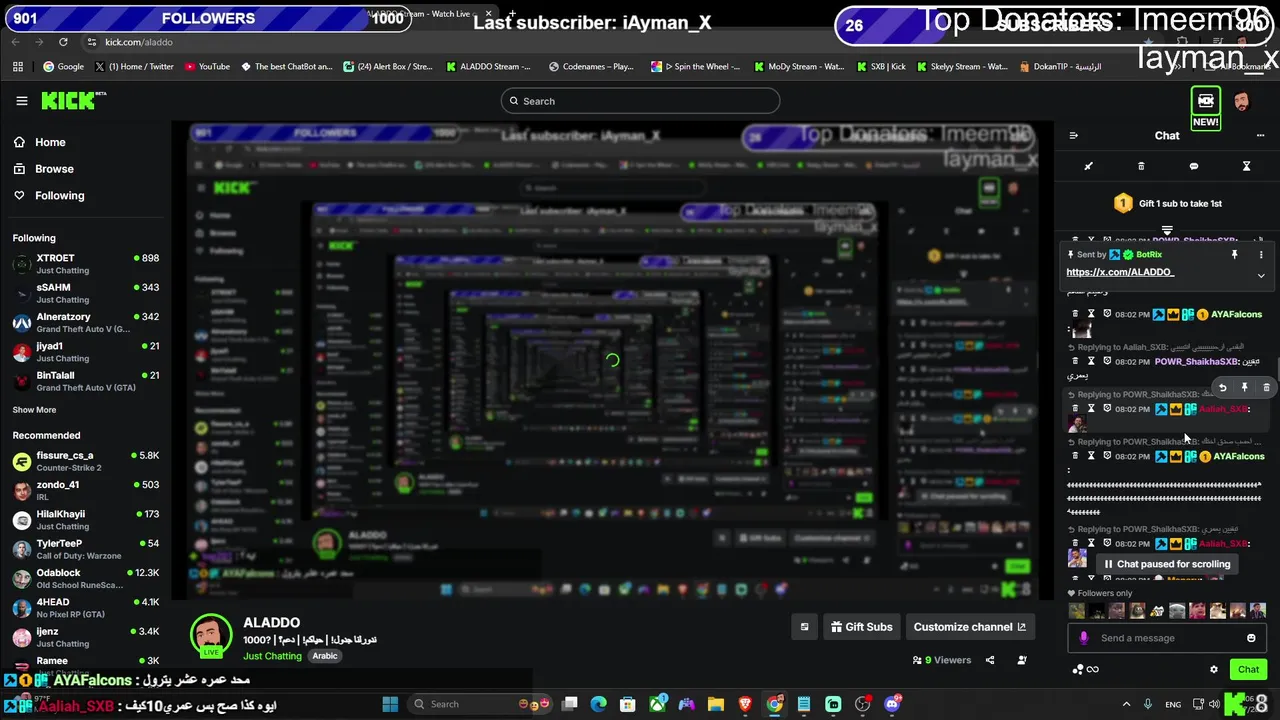This screenshot has width=1280, height=720.
Task: Open the Odablock recommended channel
Action: tap(85, 579)
